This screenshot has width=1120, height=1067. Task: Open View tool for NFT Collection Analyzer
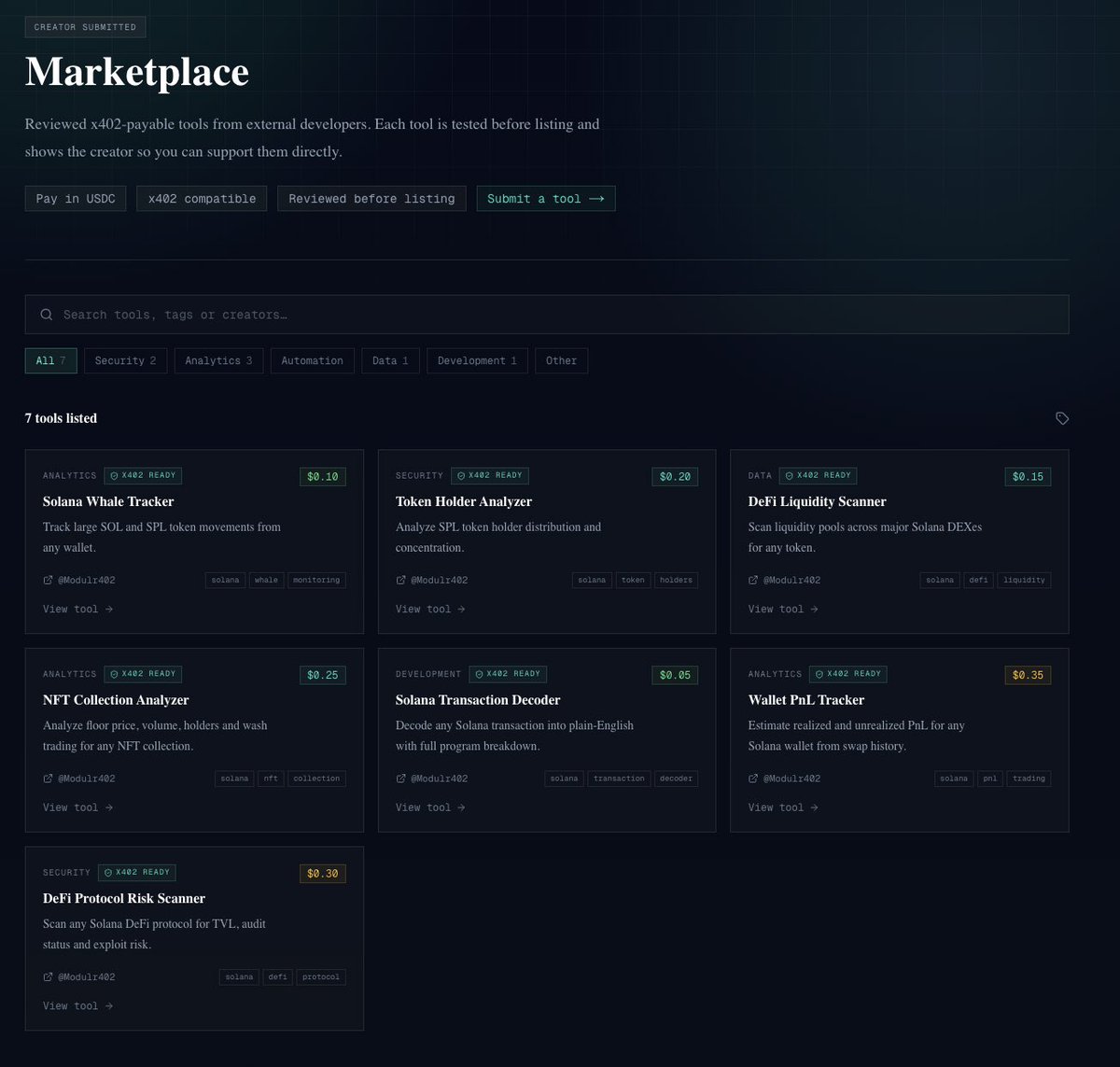tap(77, 807)
